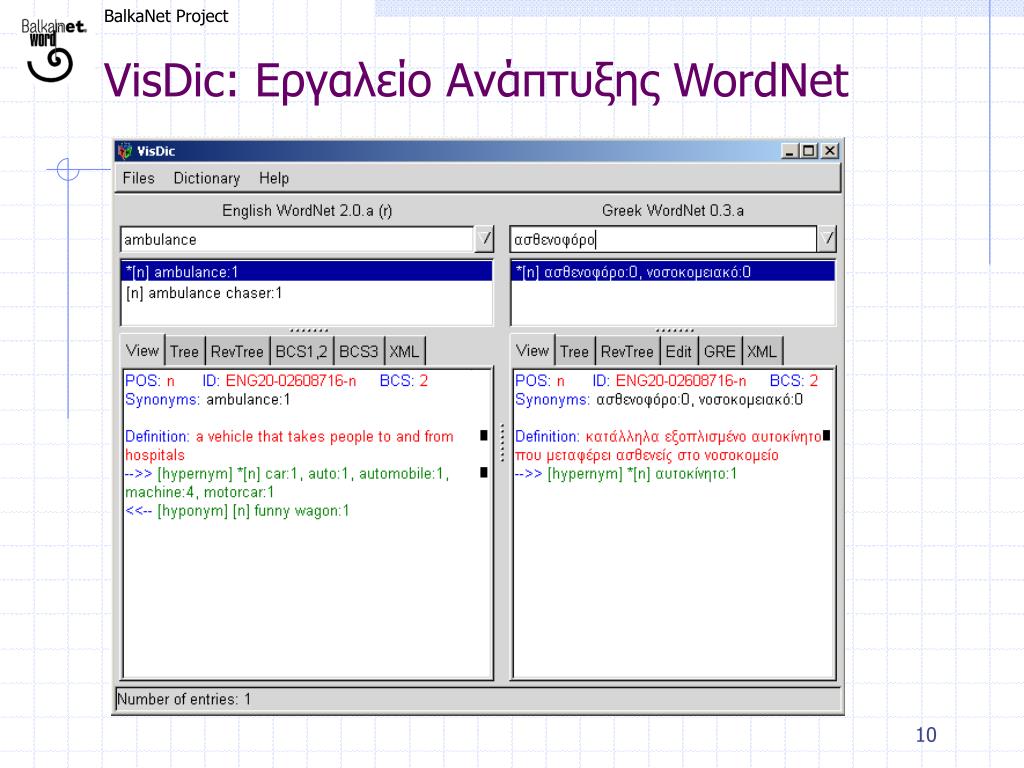Select the "*[n] ambulance:1" result entry
The image size is (1024, 768).
[x=307, y=272]
